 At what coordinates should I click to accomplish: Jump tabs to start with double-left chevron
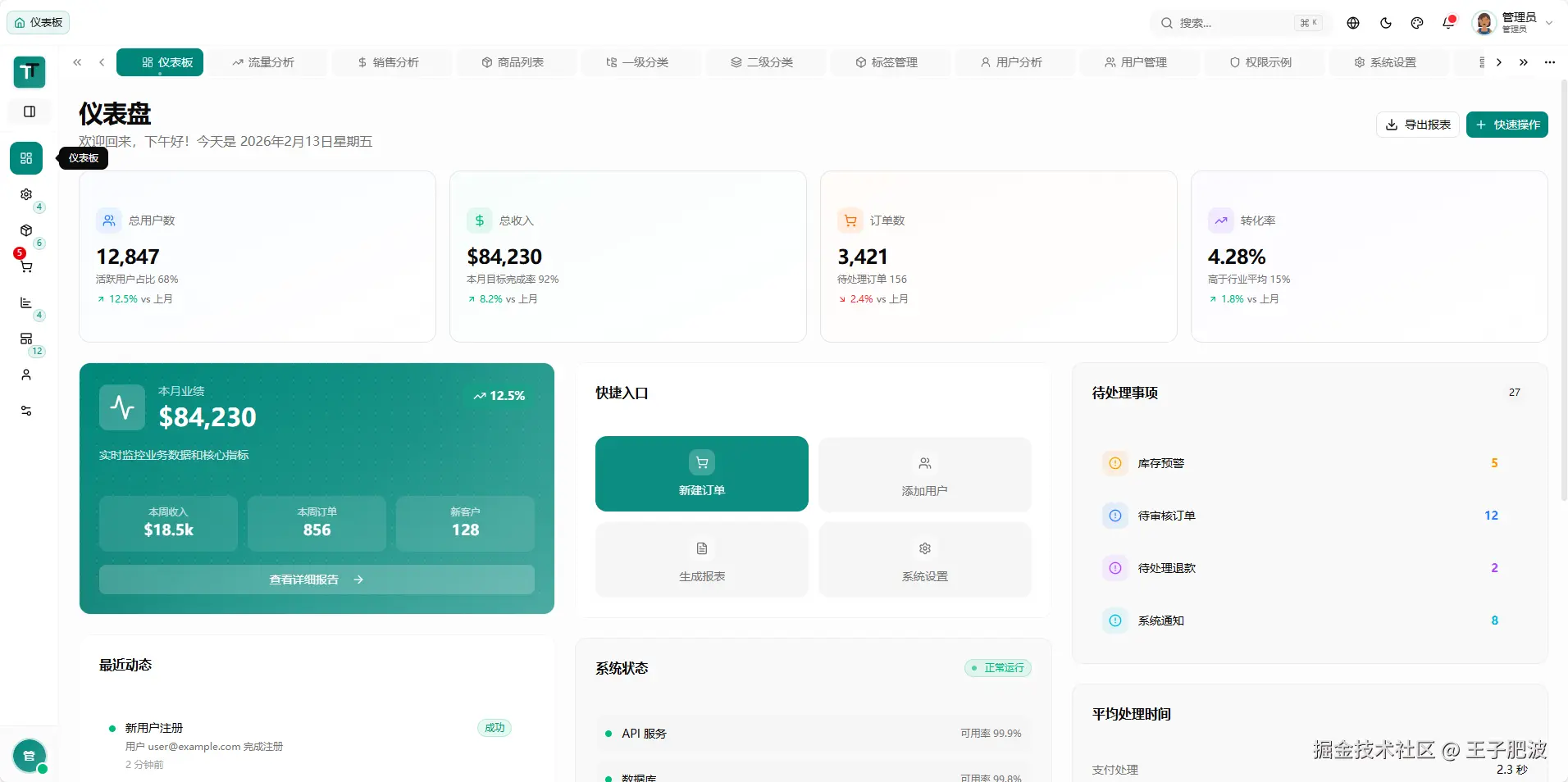click(x=77, y=62)
